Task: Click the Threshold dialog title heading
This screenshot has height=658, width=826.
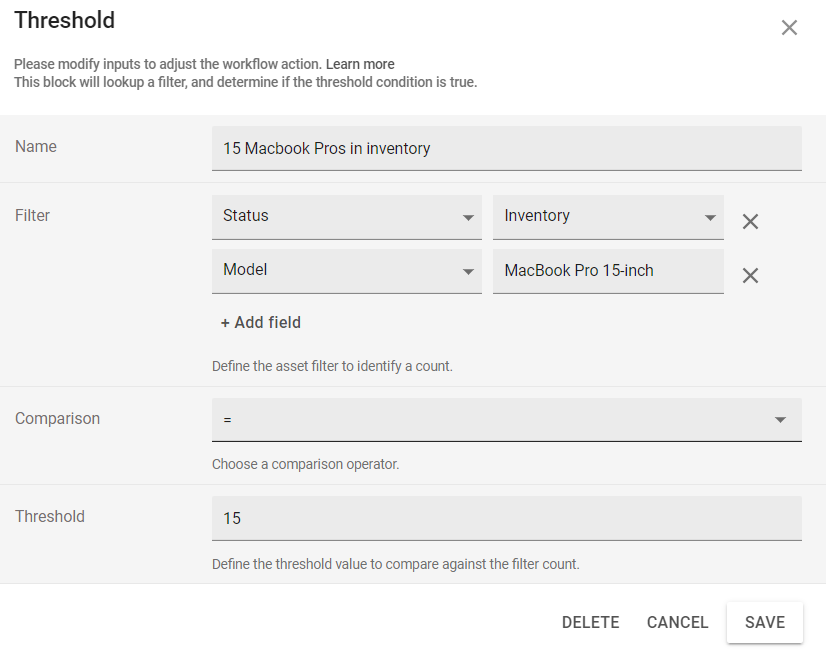Action: pyautogui.click(x=64, y=20)
